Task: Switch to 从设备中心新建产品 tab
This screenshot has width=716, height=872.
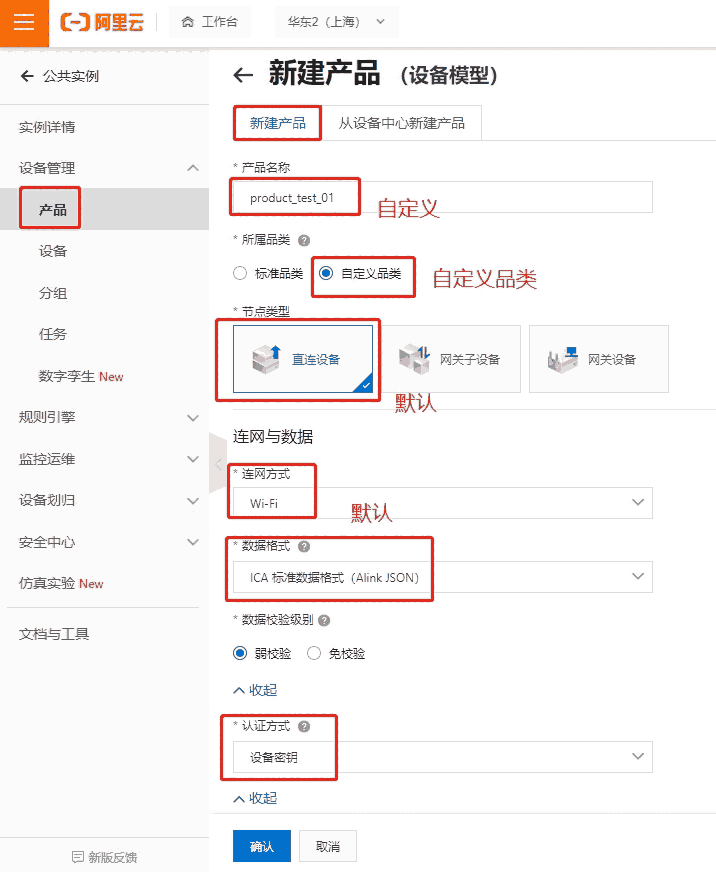Action: (x=401, y=123)
